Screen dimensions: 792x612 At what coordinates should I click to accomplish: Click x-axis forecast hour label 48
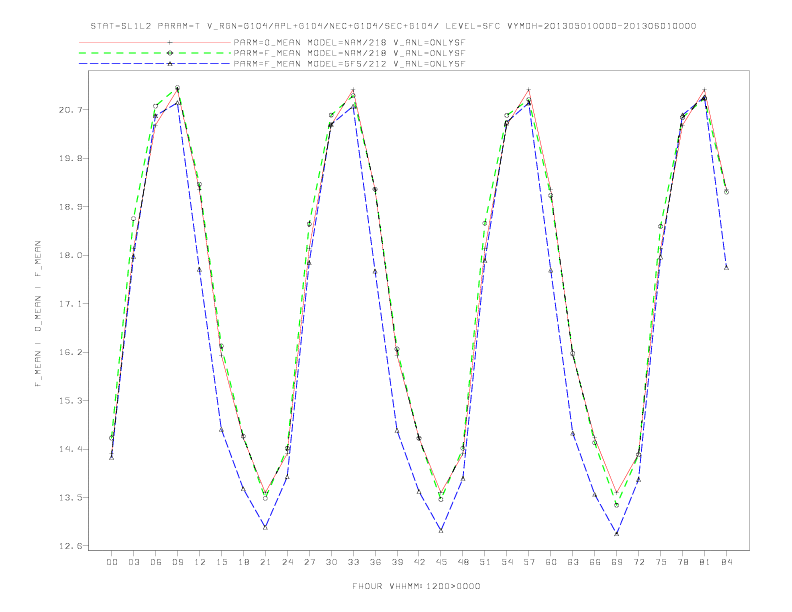tap(463, 562)
